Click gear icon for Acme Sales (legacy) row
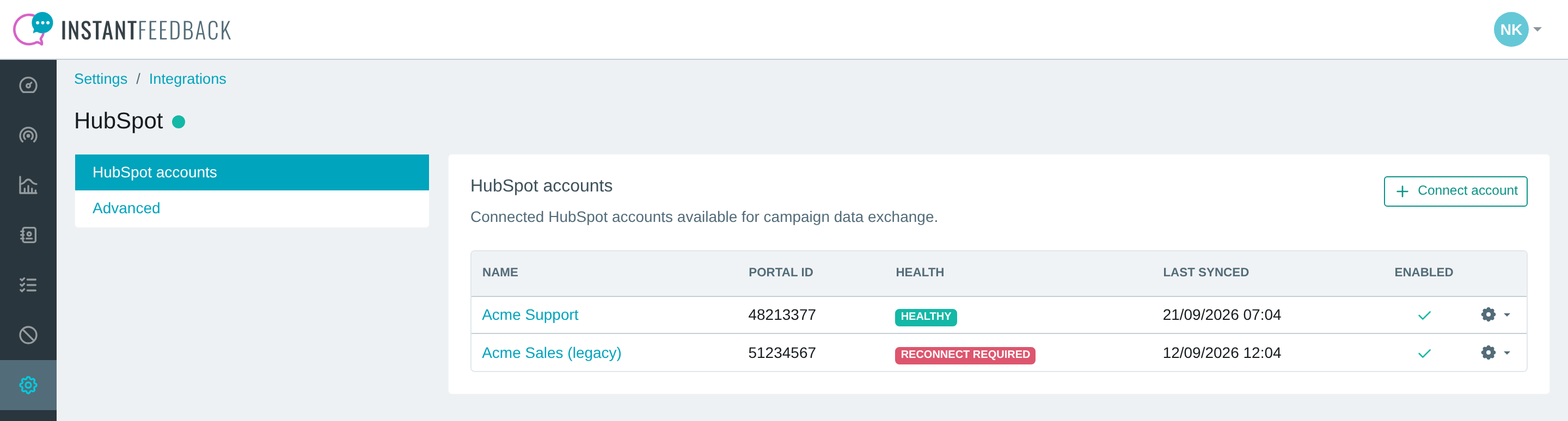 1489,353
